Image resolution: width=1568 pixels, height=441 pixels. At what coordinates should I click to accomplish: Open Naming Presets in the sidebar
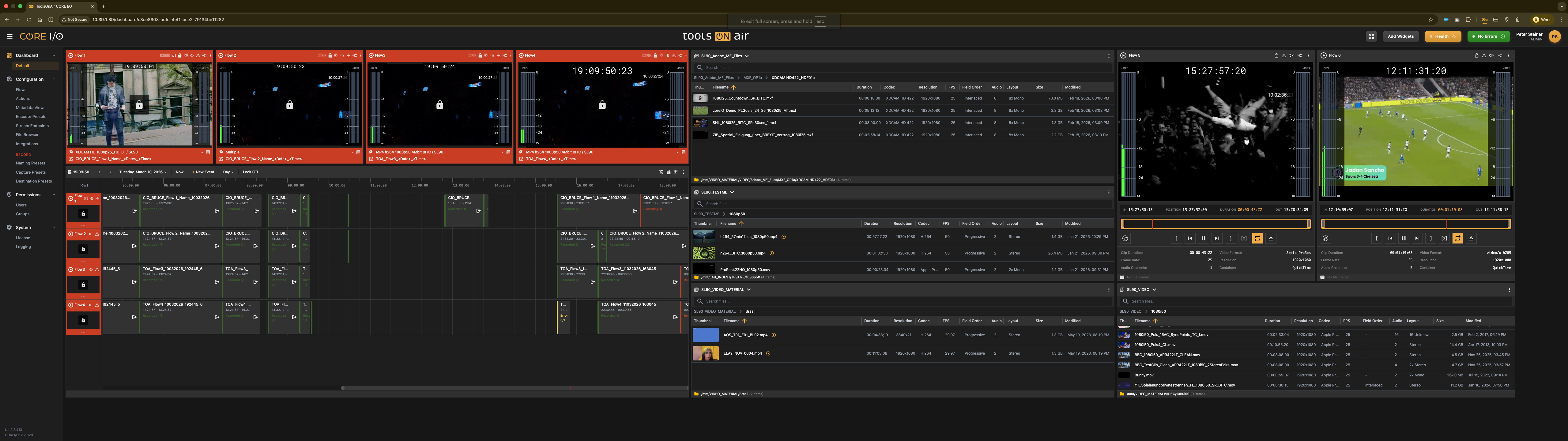pos(30,163)
